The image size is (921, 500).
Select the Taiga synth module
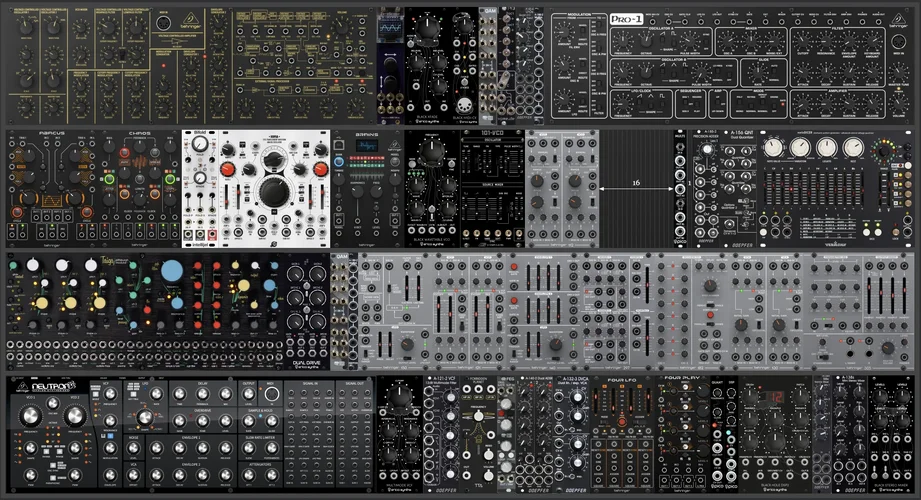146,311
